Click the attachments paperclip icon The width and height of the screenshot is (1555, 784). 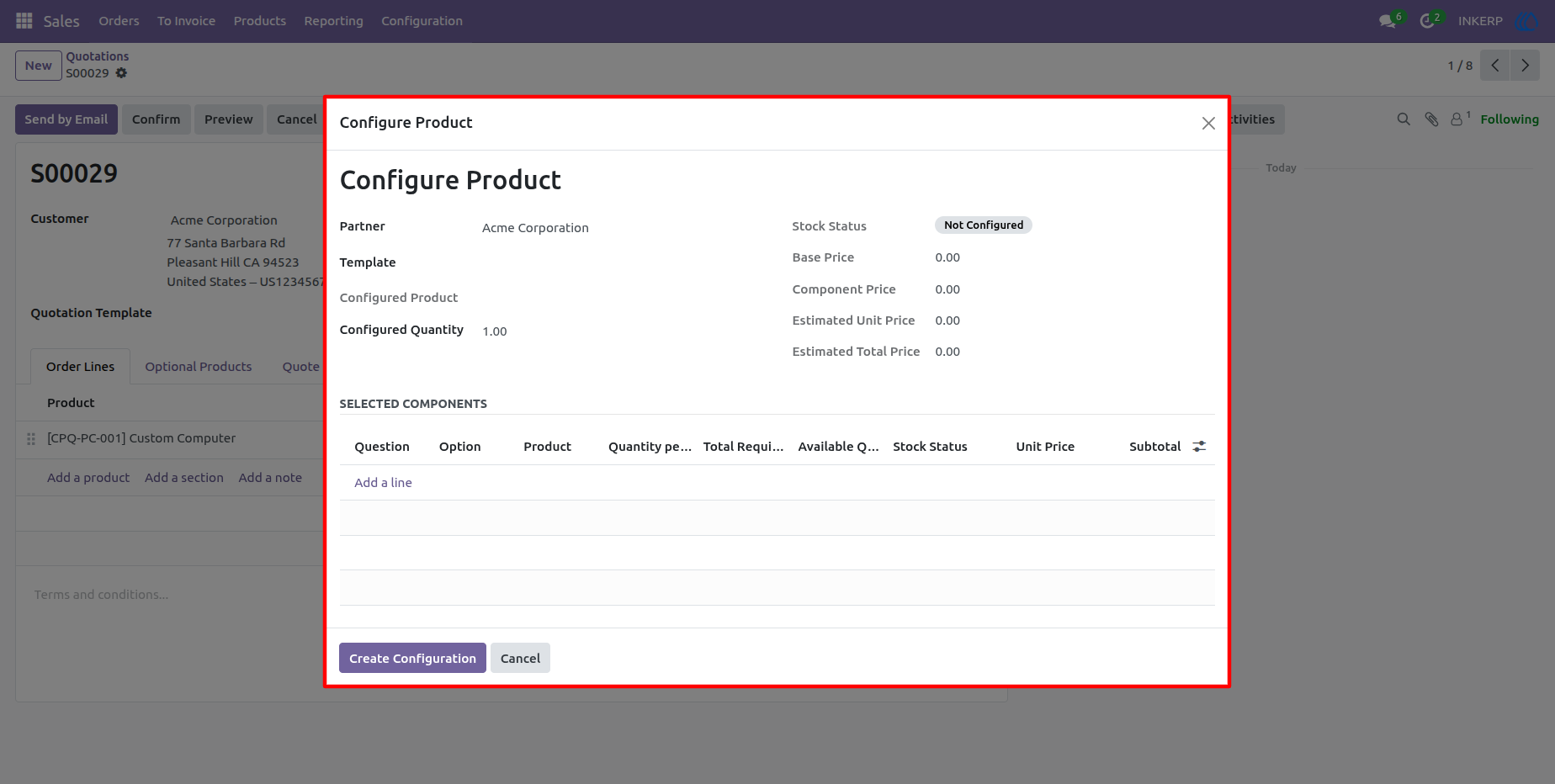[1431, 119]
